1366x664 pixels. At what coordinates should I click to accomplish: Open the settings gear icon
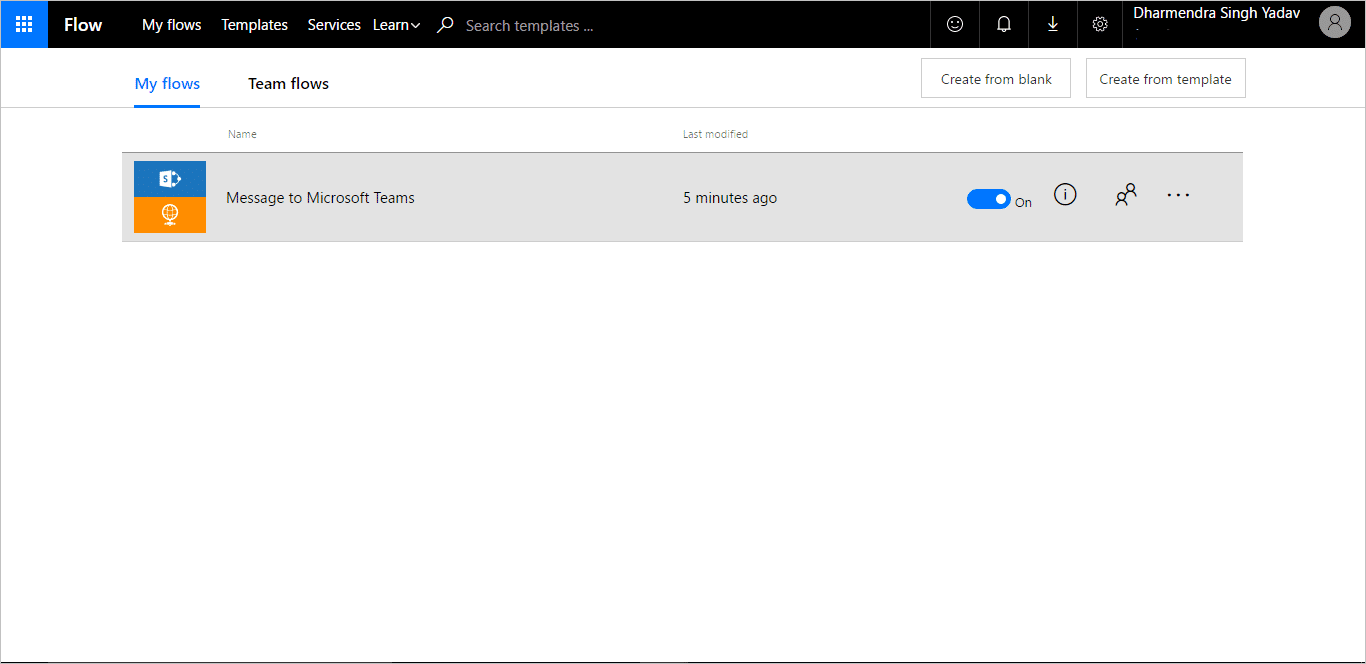(1100, 24)
